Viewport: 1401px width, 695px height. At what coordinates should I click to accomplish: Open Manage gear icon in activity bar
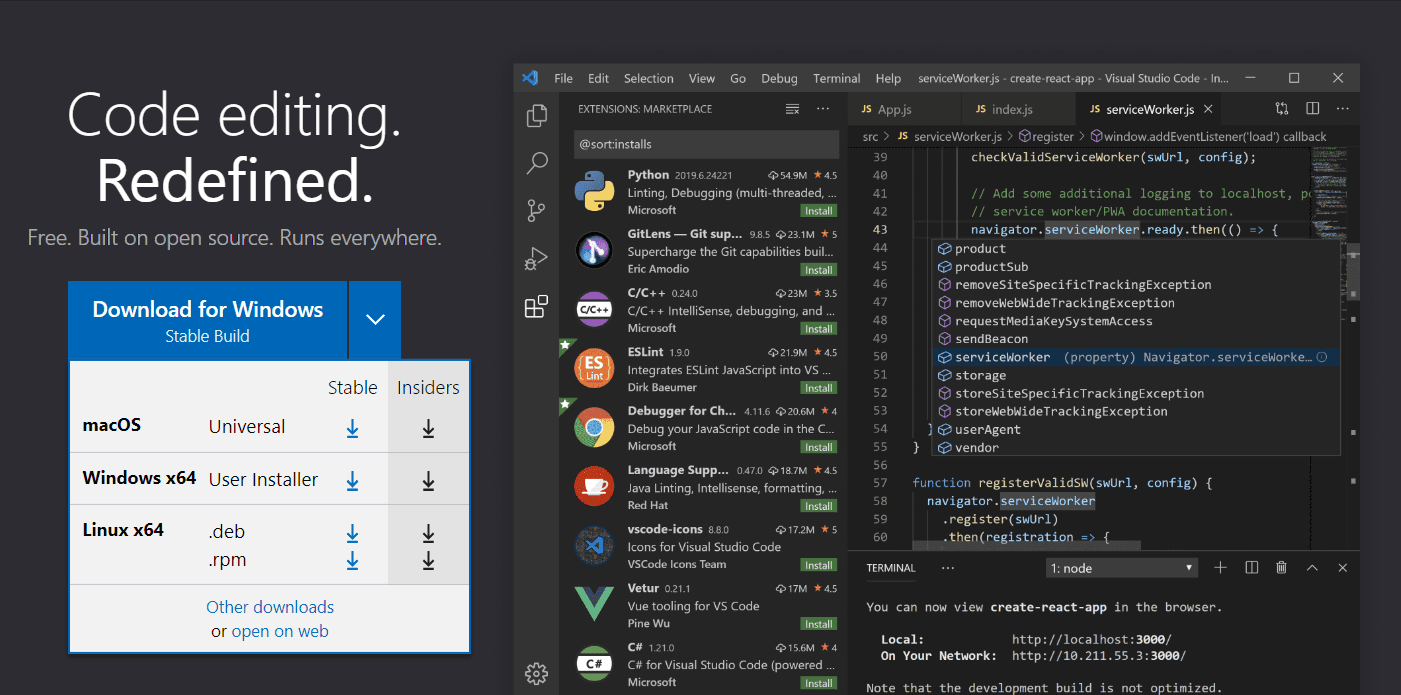(537, 673)
